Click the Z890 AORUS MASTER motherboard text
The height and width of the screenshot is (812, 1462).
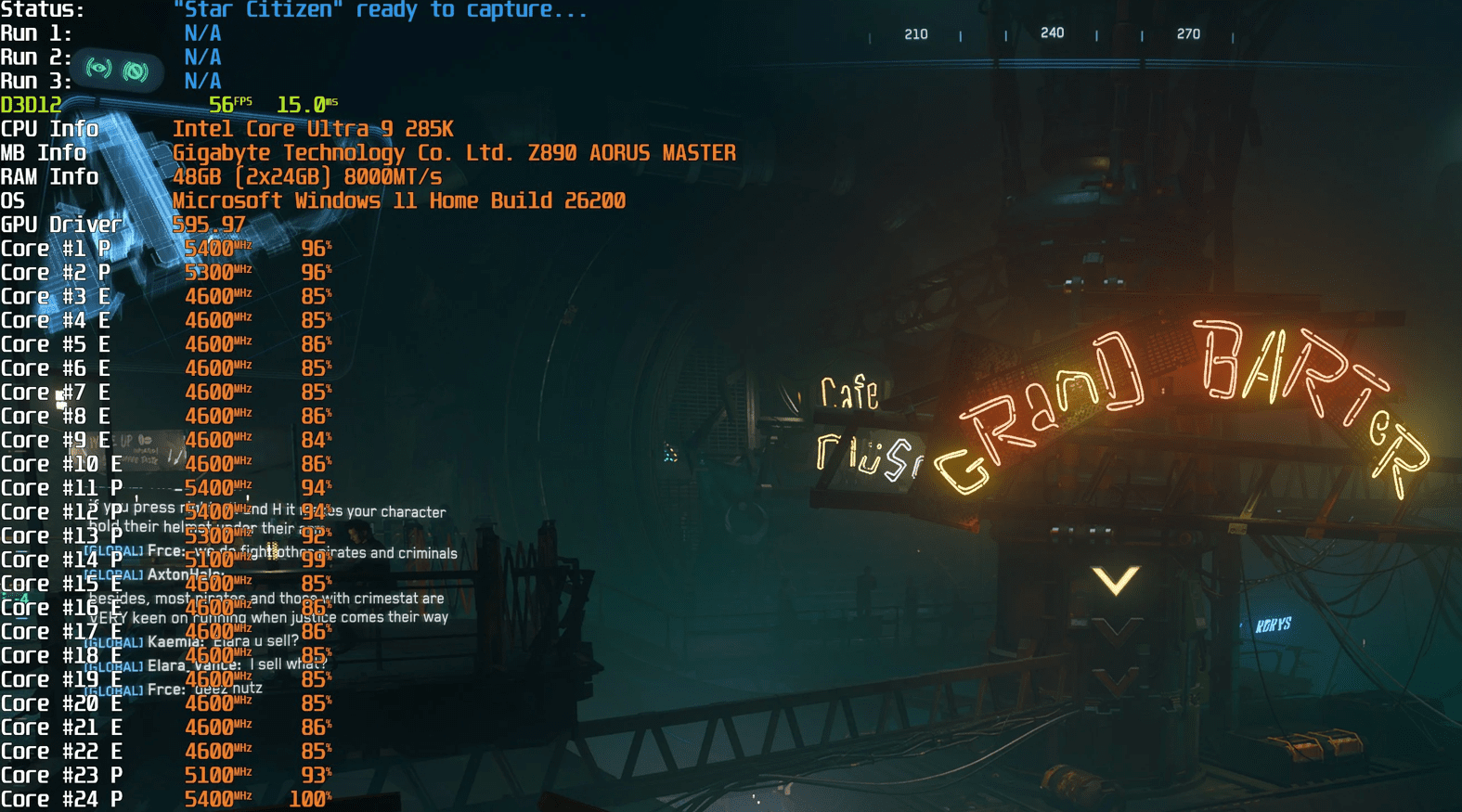click(631, 153)
